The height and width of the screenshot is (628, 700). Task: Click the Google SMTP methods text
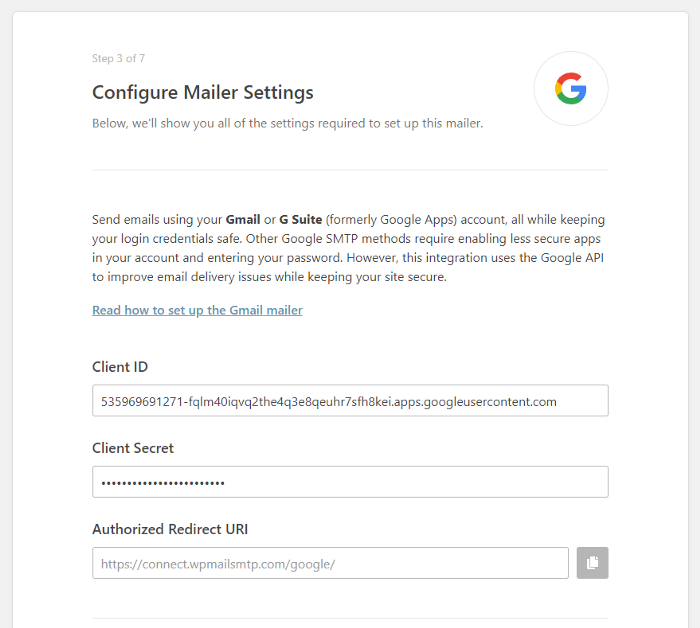(346, 239)
